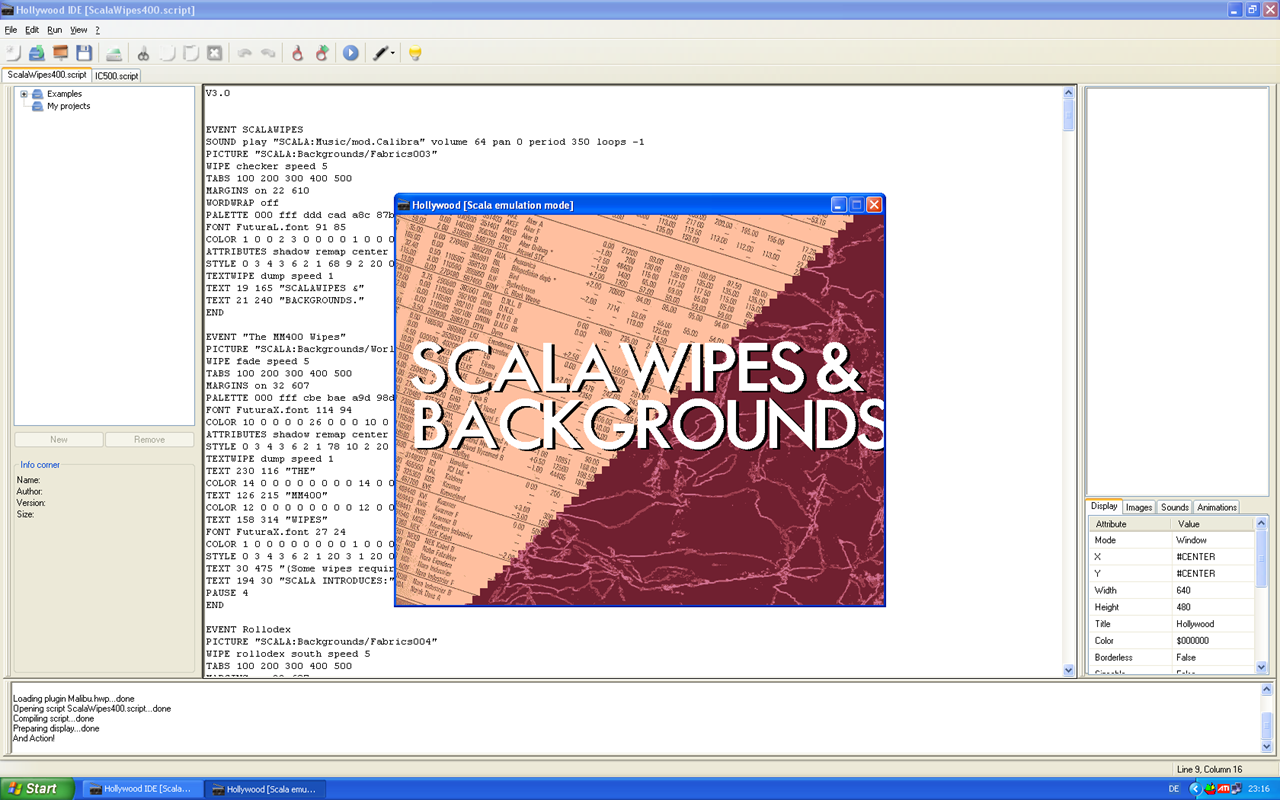Click output log scrollbar down arrow

[1268, 746]
